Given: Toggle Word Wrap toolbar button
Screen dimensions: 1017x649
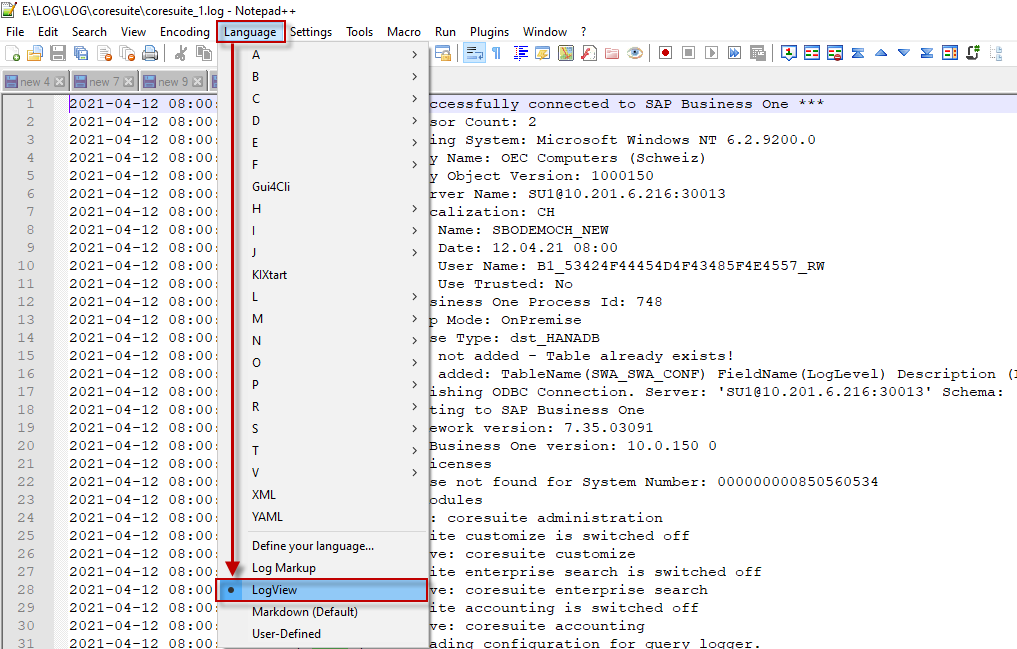Looking at the screenshot, I should (474, 53).
